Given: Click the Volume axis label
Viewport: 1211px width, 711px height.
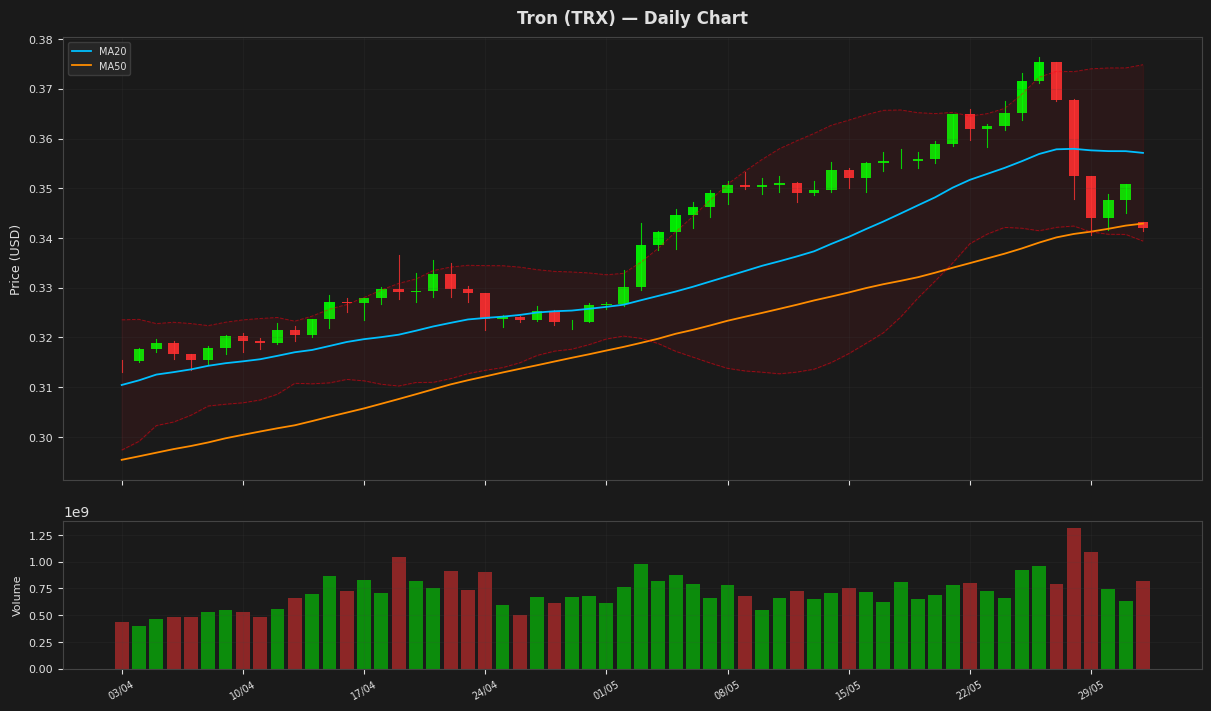Looking at the screenshot, I should (17, 596).
